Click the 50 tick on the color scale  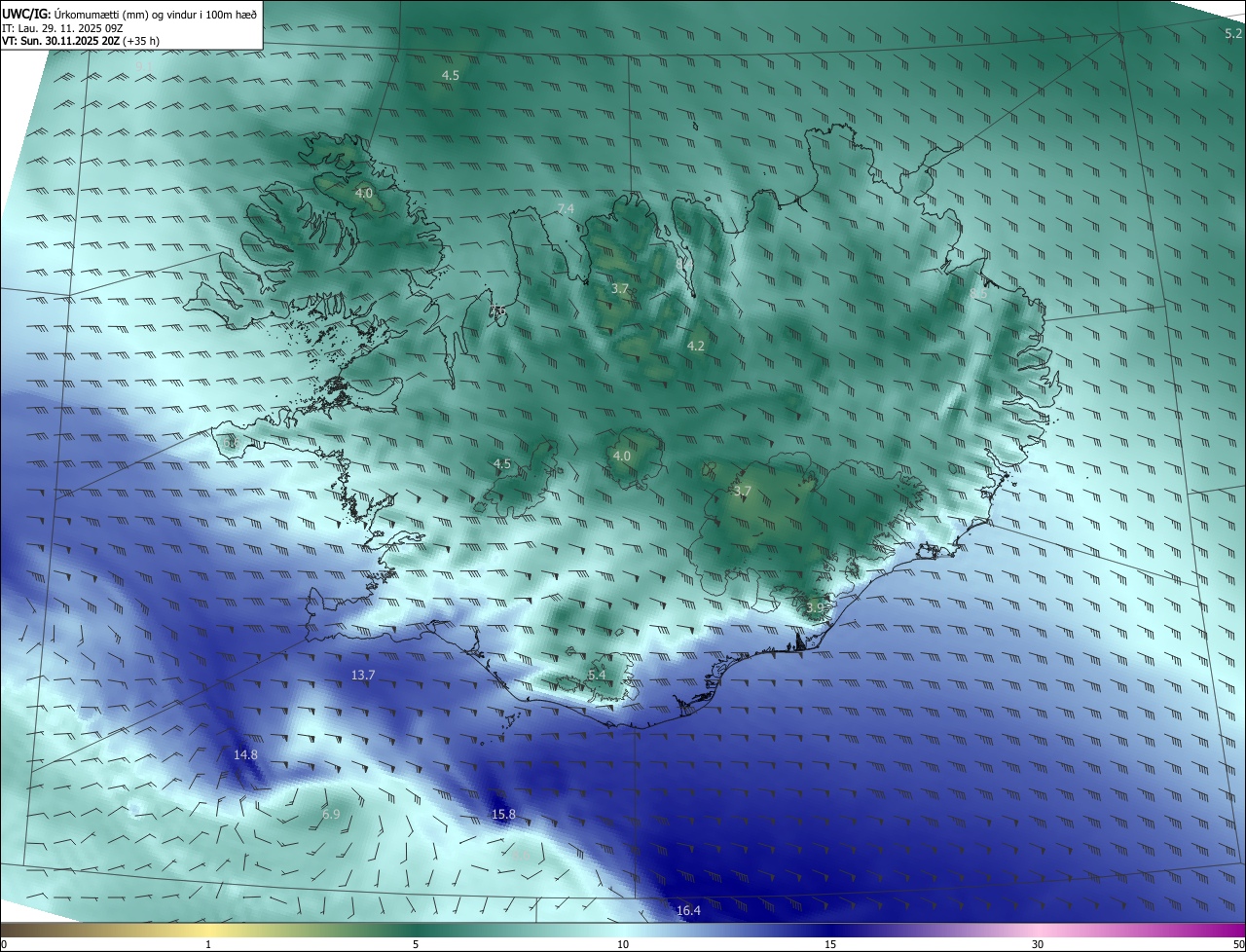pyautogui.click(x=1238, y=944)
